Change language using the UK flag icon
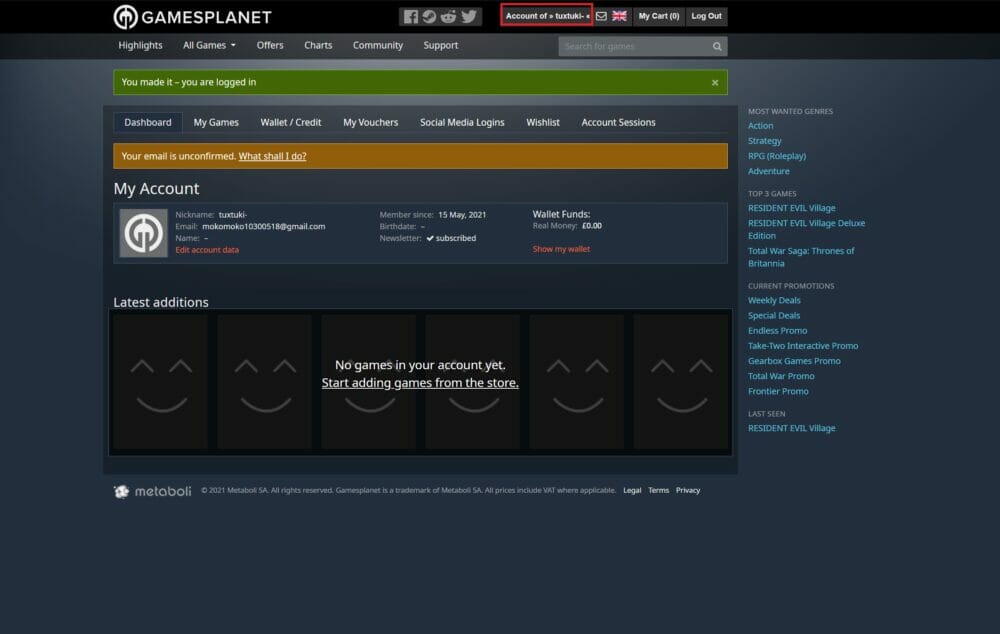Image resolution: width=1000 pixels, height=634 pixels. [x=620, y=16]
